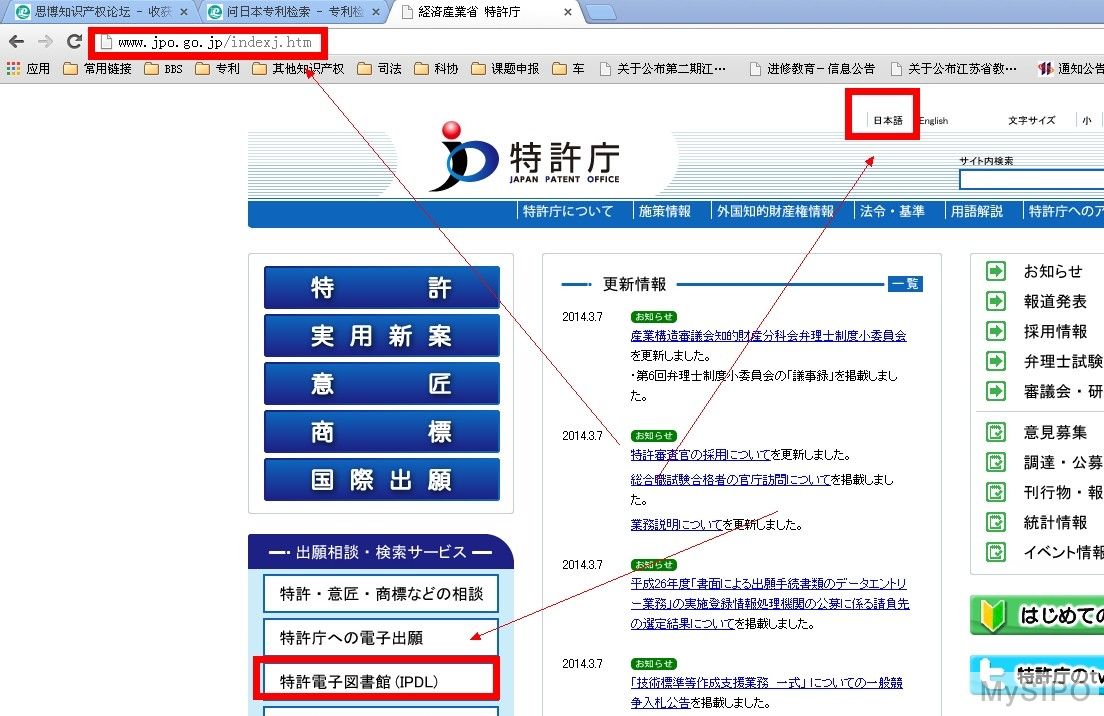Click the browser reload button
The width and height of the screenshot is (1104, 716).
tap(74, 42)
